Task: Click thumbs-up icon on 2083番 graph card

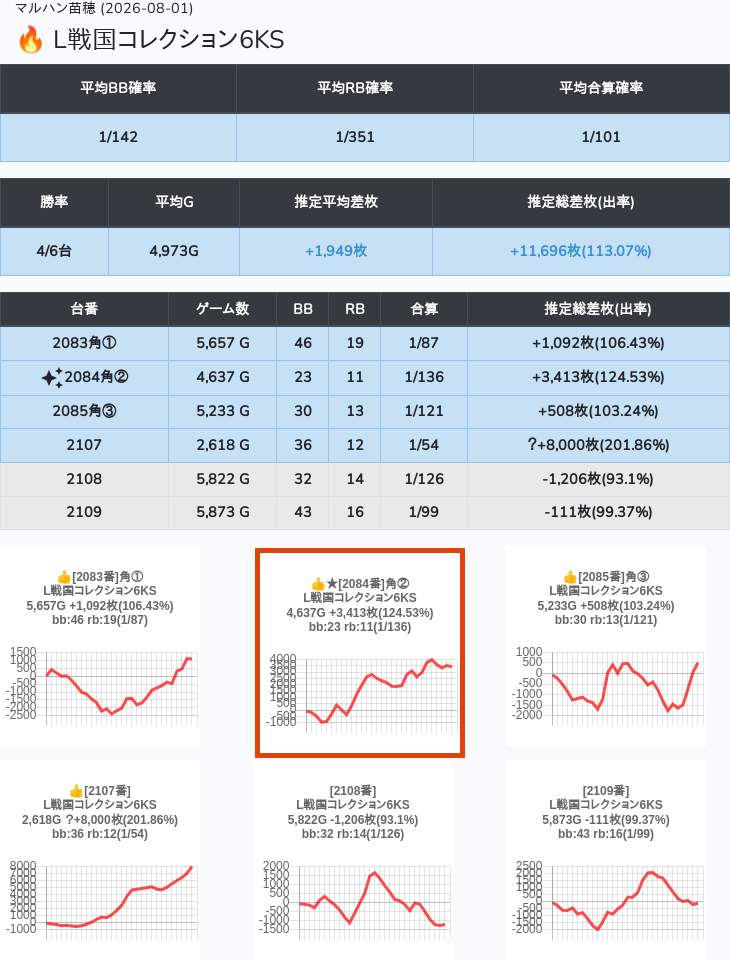Action: [64, 577]
